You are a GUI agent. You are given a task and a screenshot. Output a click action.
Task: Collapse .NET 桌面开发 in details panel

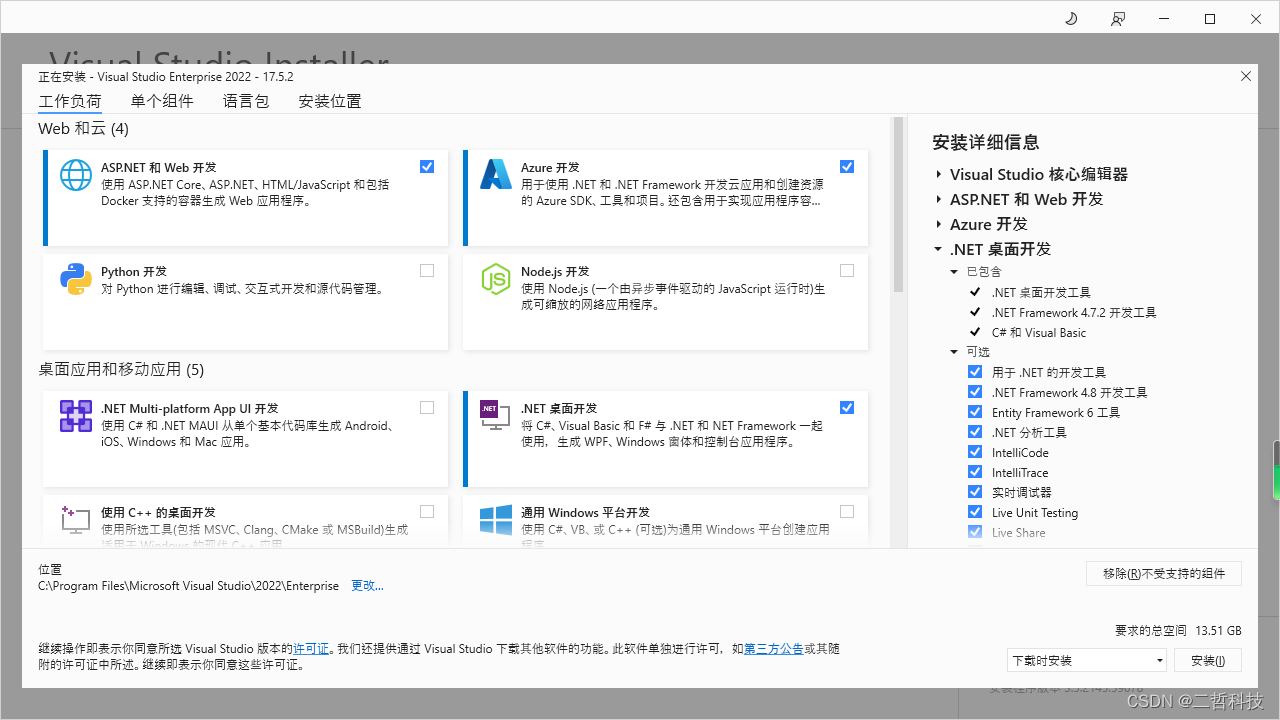click(x=939, y=249)
